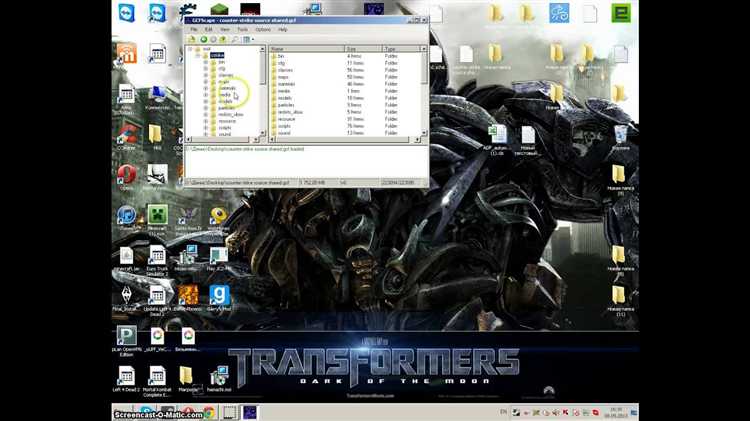Click the tree pane vertical scrollbar down arrow
Image resolution: width=750 pixels, height=421 pixels.
point(262,133)
